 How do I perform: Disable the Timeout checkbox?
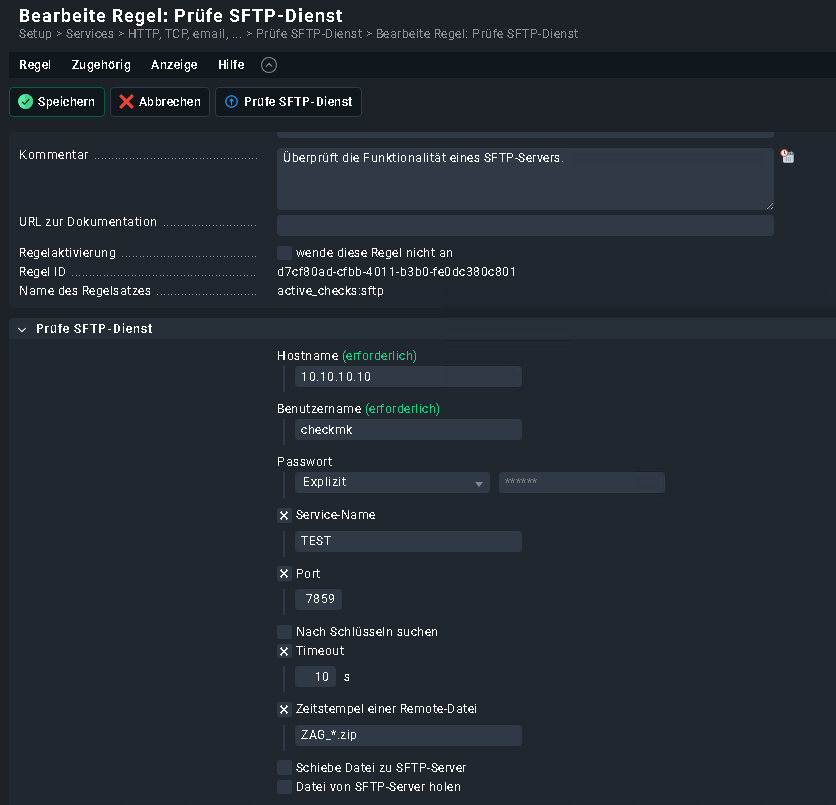pos(284,651)
